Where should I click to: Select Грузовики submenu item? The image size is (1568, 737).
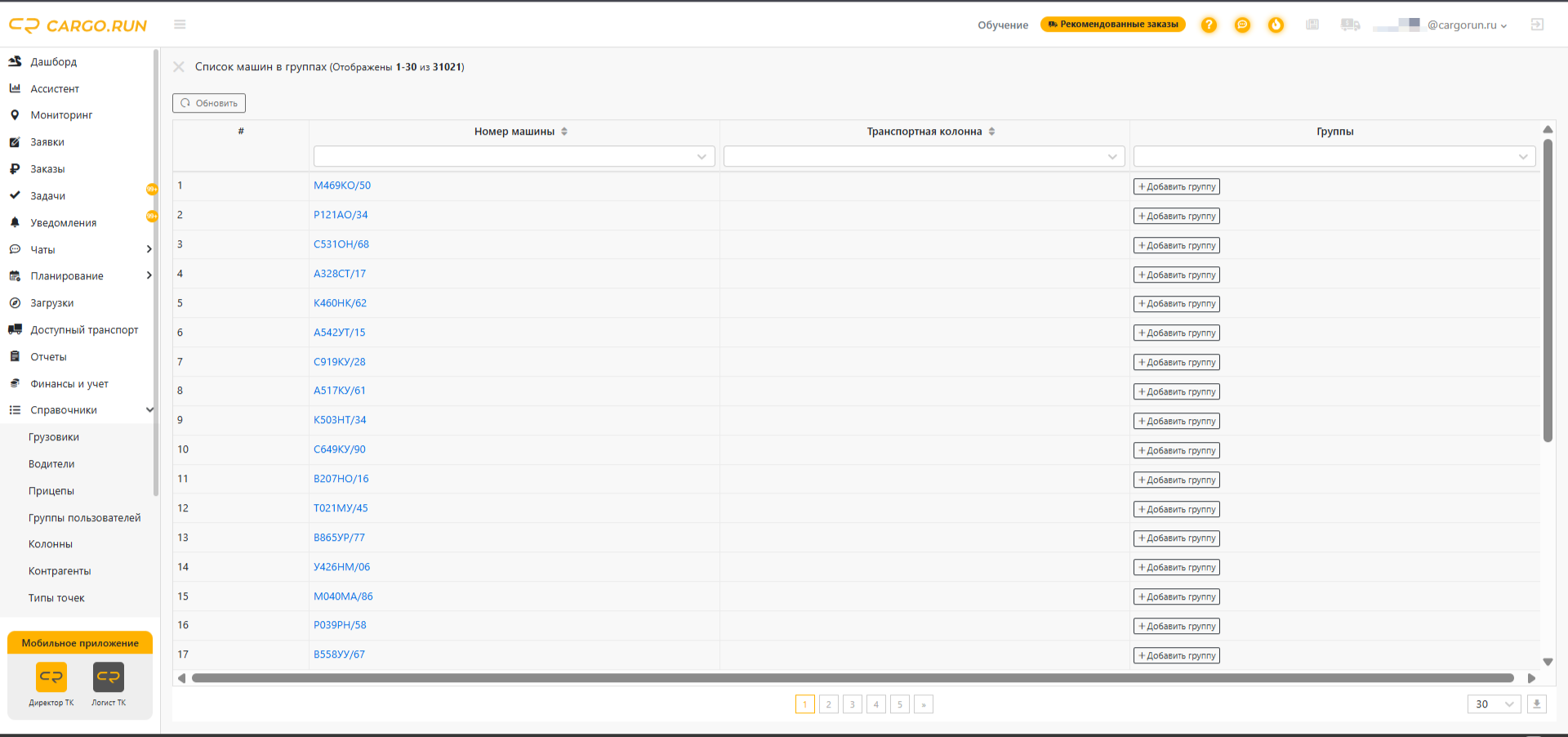tap(54, 437)
